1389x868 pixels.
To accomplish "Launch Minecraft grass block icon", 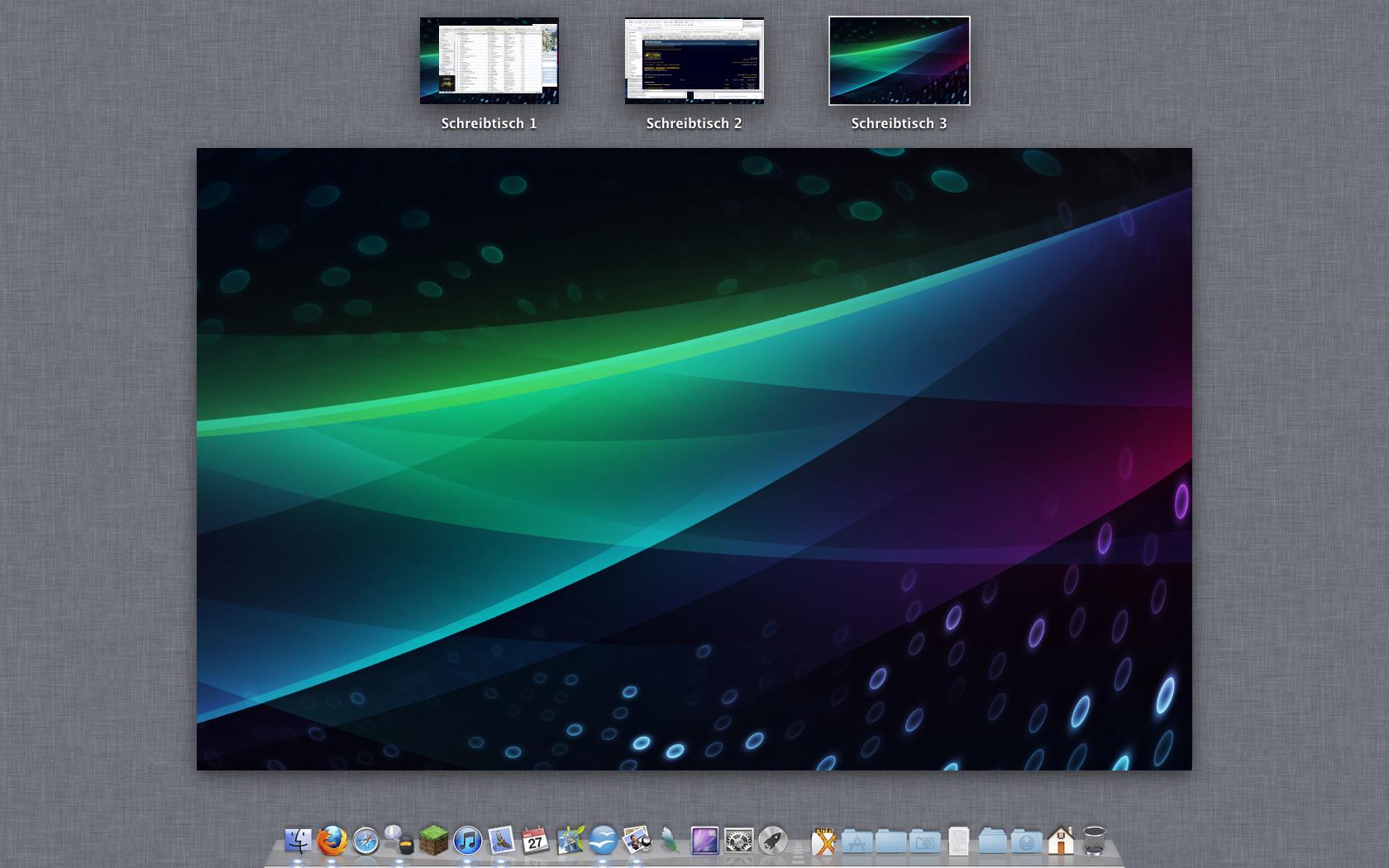I will [x=433, y=841].
